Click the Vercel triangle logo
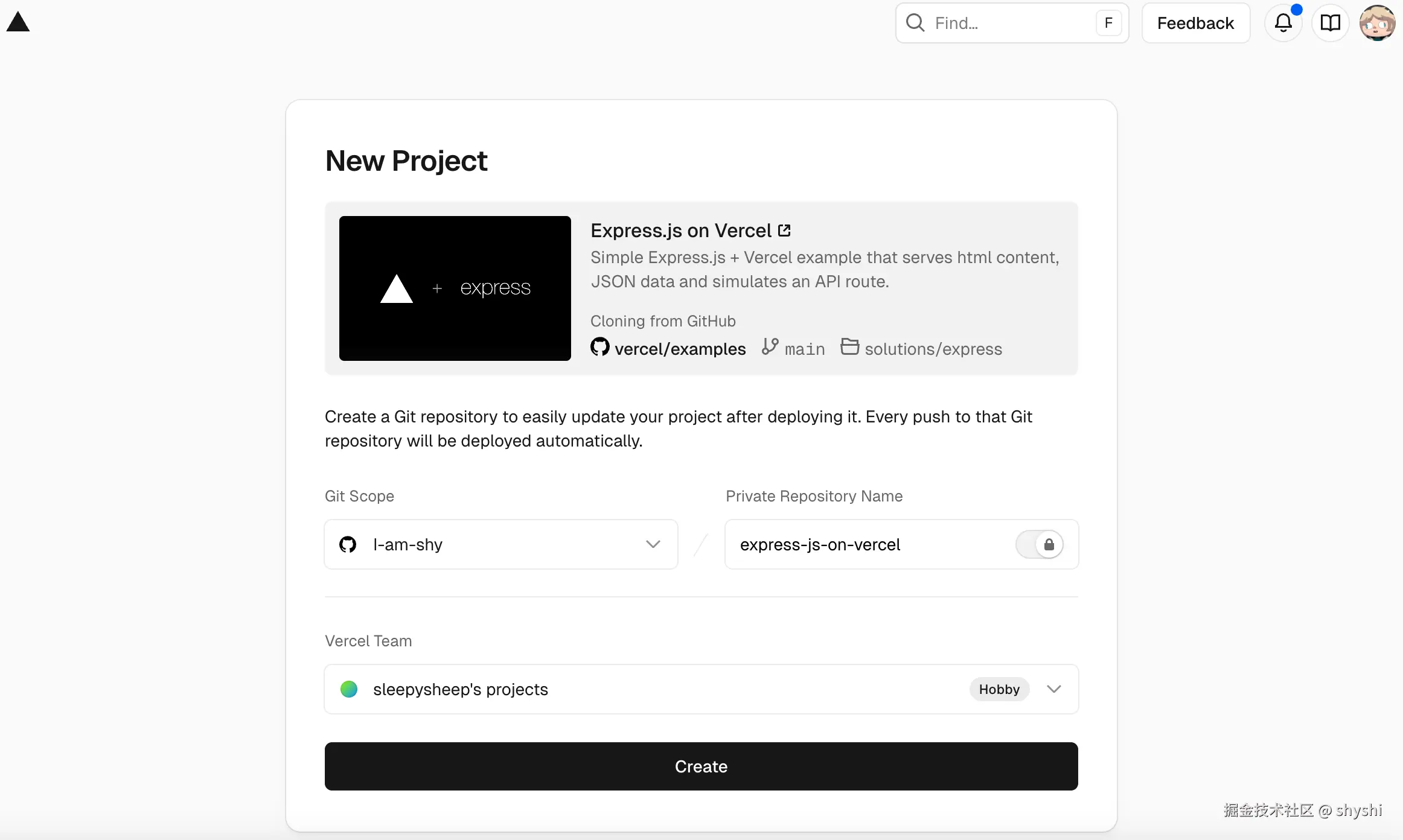Screen dimensions: 1403x840 (18, 22)
